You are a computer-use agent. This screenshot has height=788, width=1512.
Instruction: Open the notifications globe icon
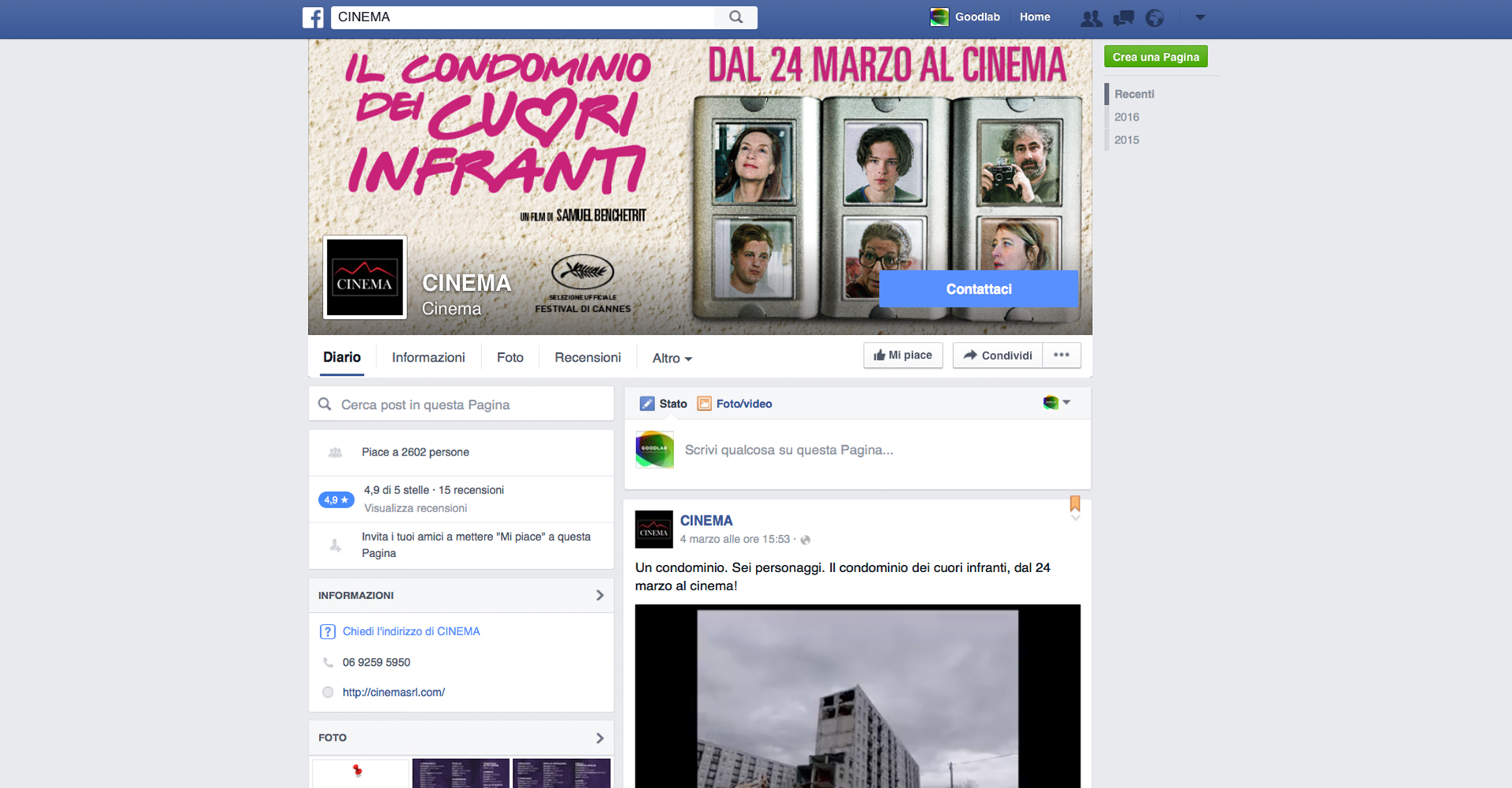(1154, 18)
